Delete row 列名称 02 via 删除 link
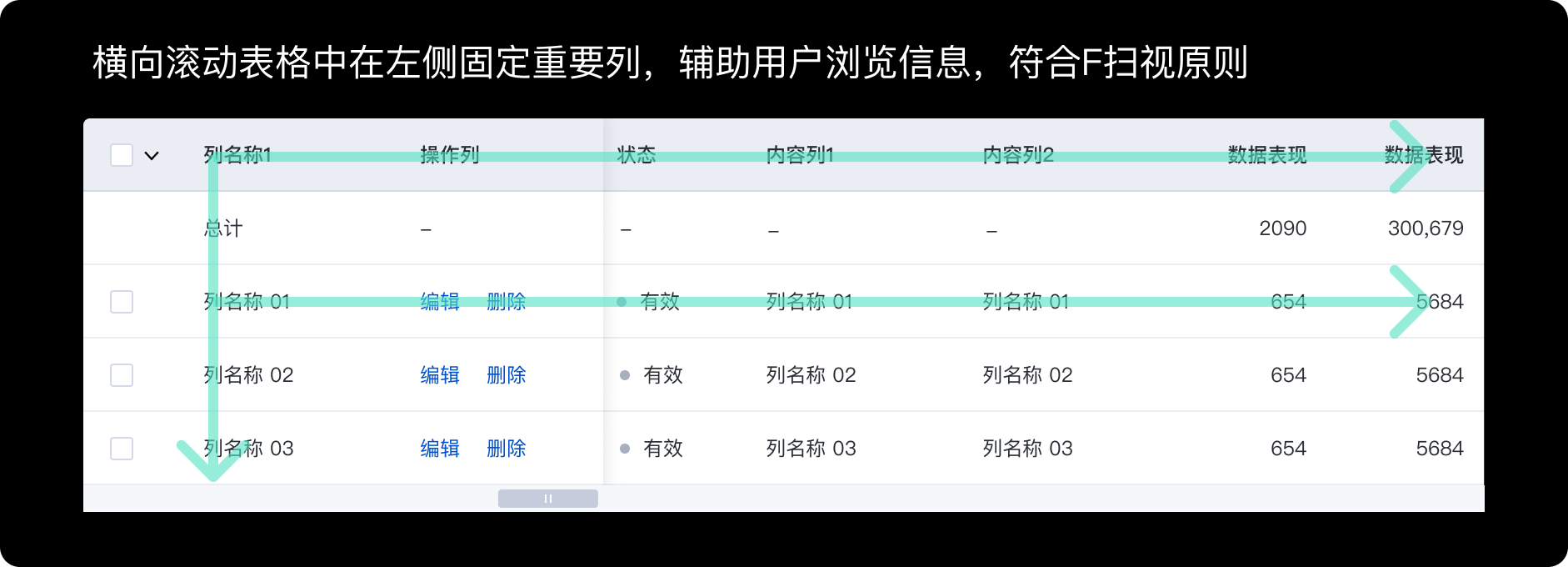 coord(506,375)
